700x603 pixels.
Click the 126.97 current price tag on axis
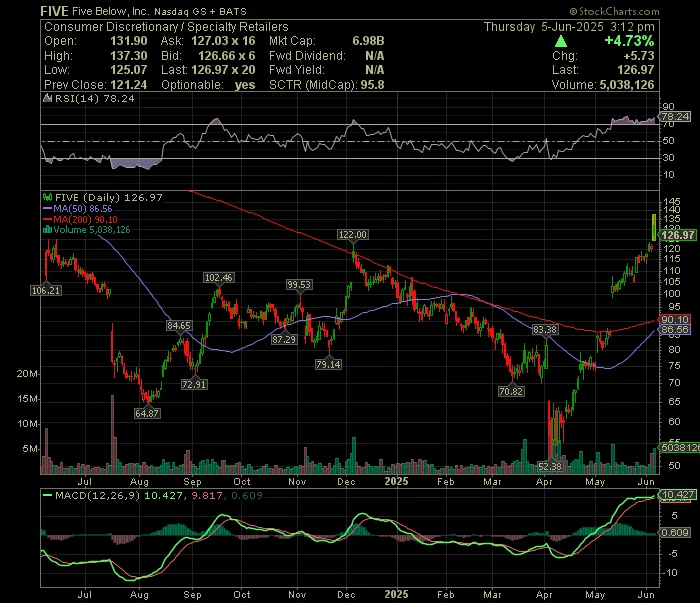tap(678, 235)
